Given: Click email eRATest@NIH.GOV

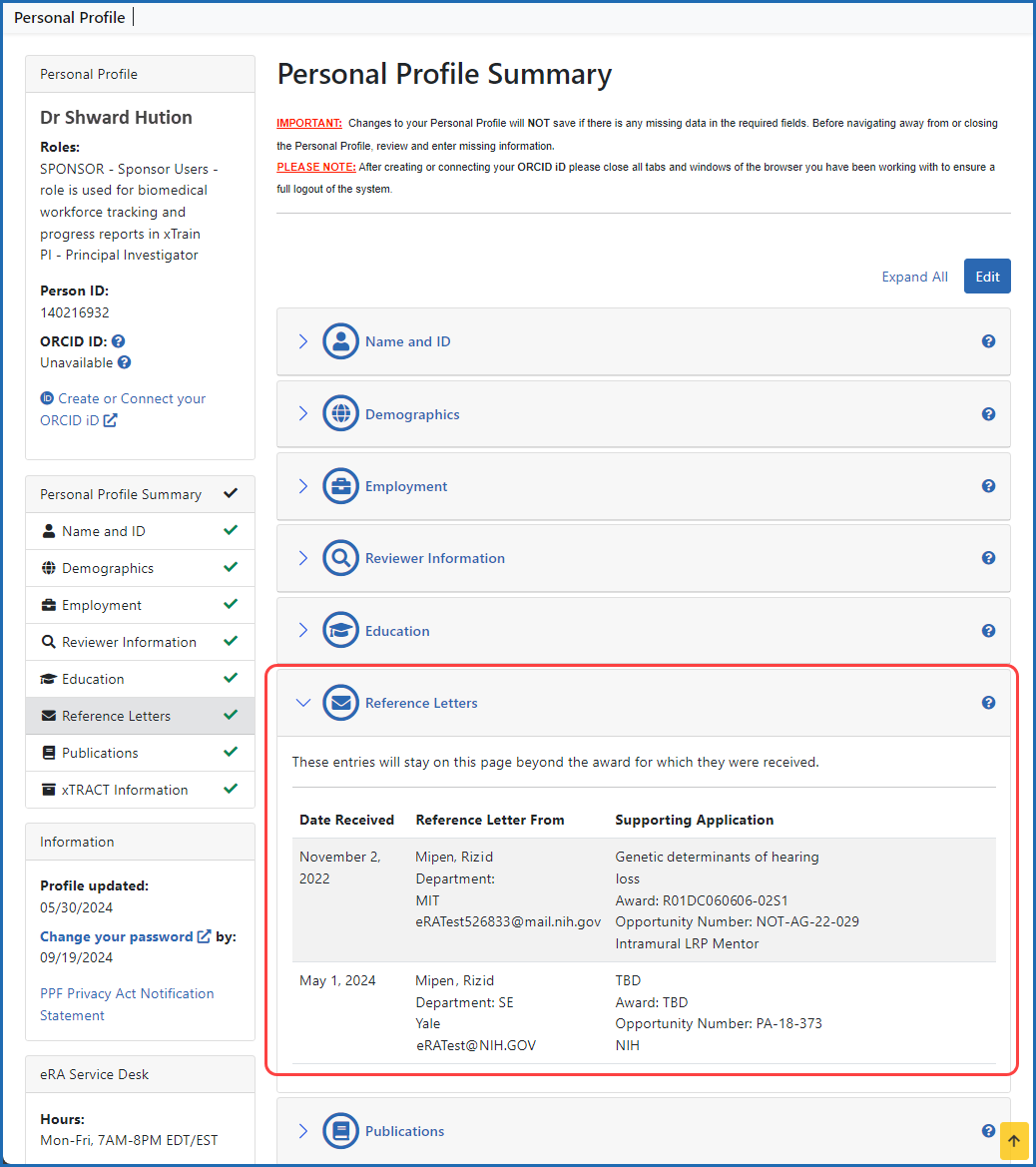Looking at the screenshot, I should pos(475,1045).
